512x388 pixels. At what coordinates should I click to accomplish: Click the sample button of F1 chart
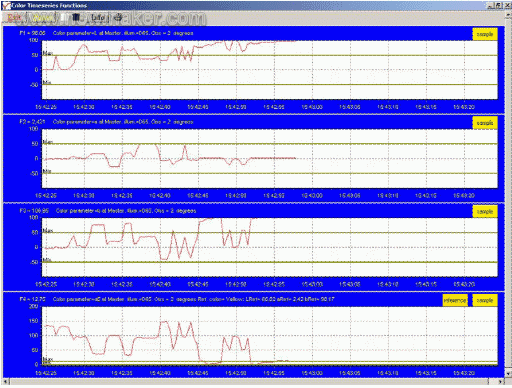[485, 34]
